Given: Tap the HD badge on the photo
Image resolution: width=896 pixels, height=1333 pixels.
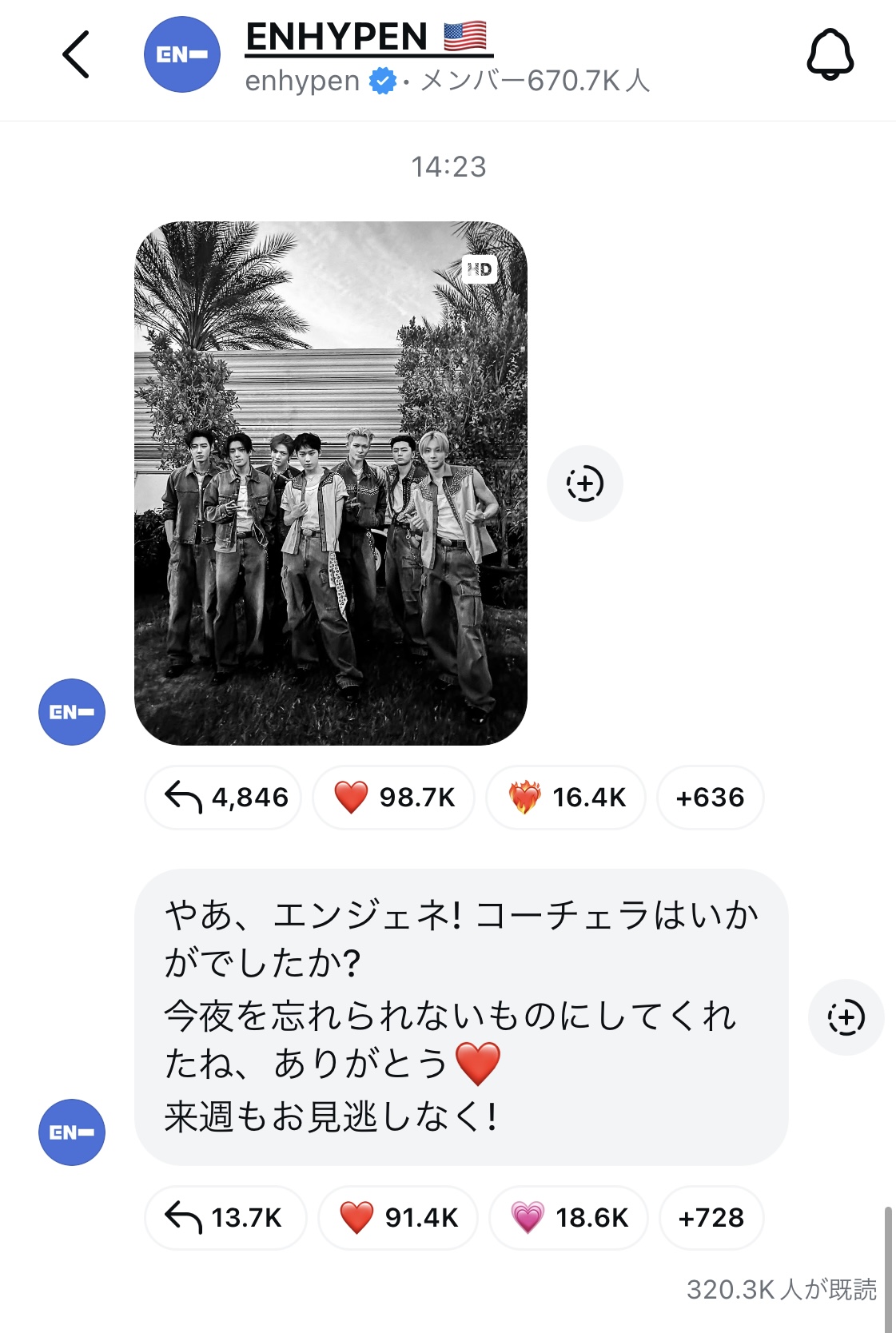Looking at the screenshot, I should click(480, 269).
